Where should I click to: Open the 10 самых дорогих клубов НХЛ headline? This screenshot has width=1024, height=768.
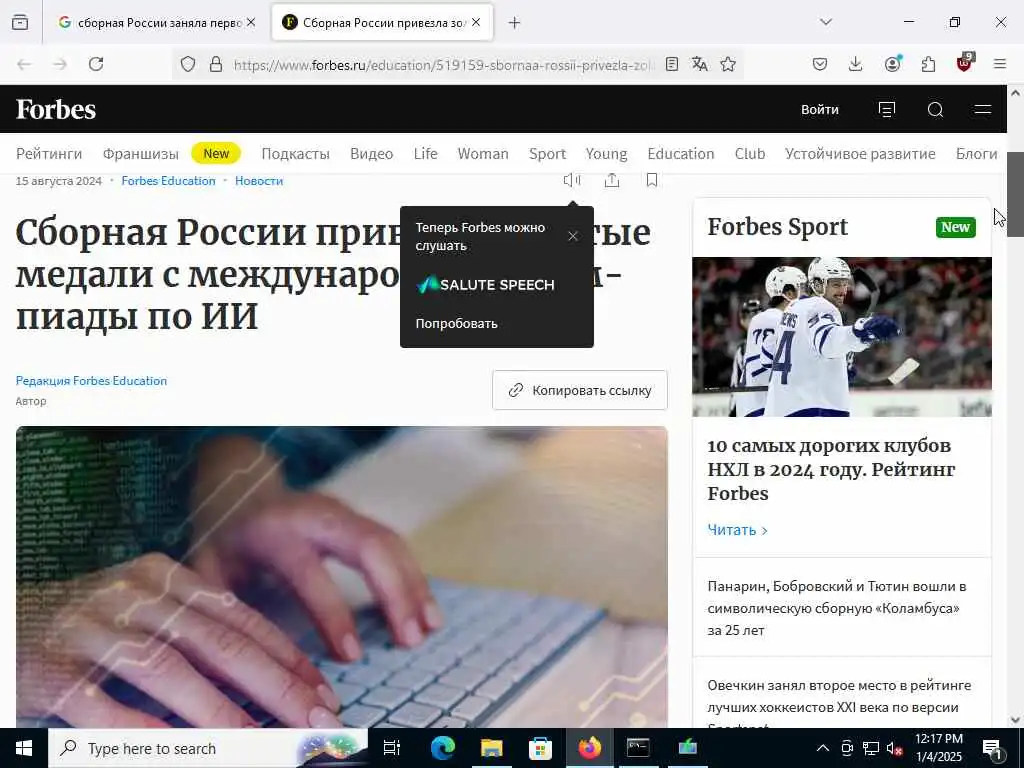(x=831, y=470)
